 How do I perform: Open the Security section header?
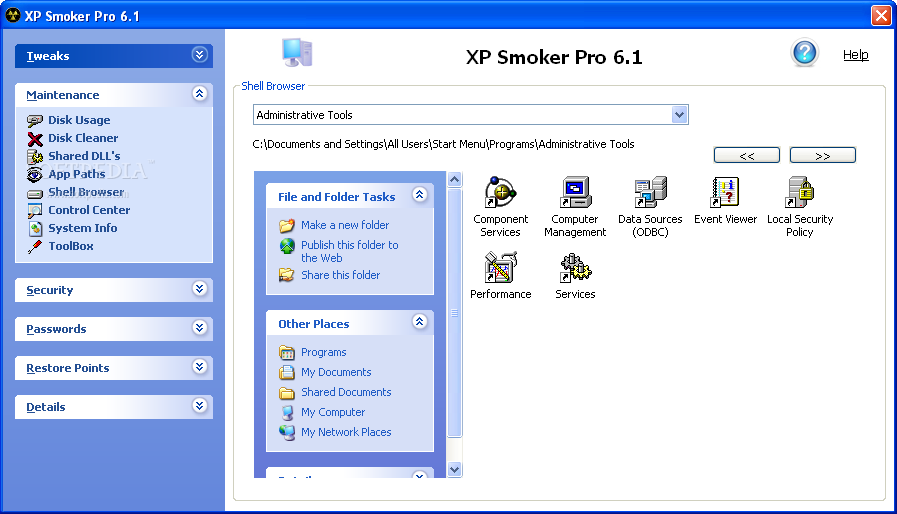coord(114,290)
